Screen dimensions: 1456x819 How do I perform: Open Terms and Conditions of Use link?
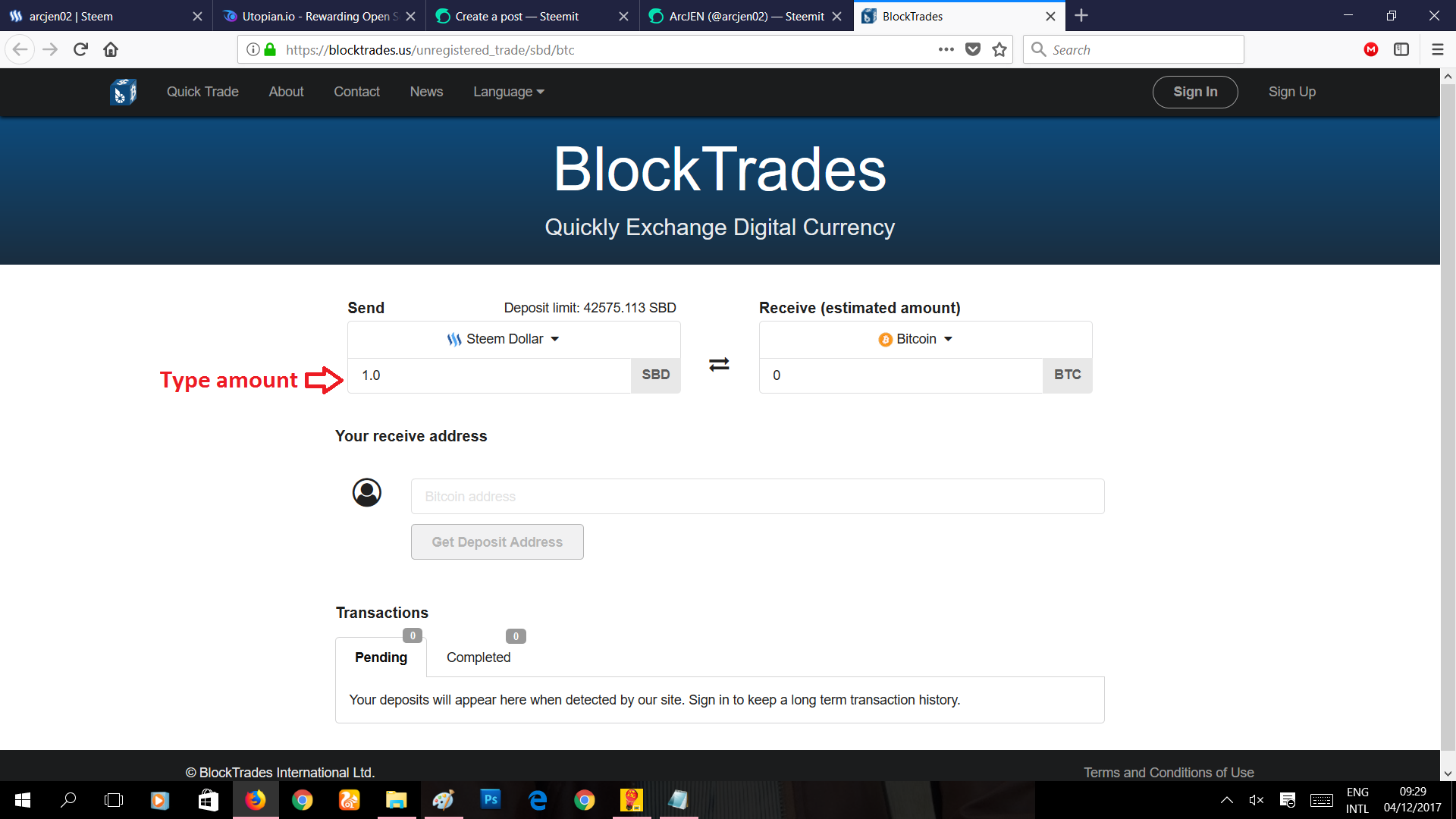point(1168,772)
